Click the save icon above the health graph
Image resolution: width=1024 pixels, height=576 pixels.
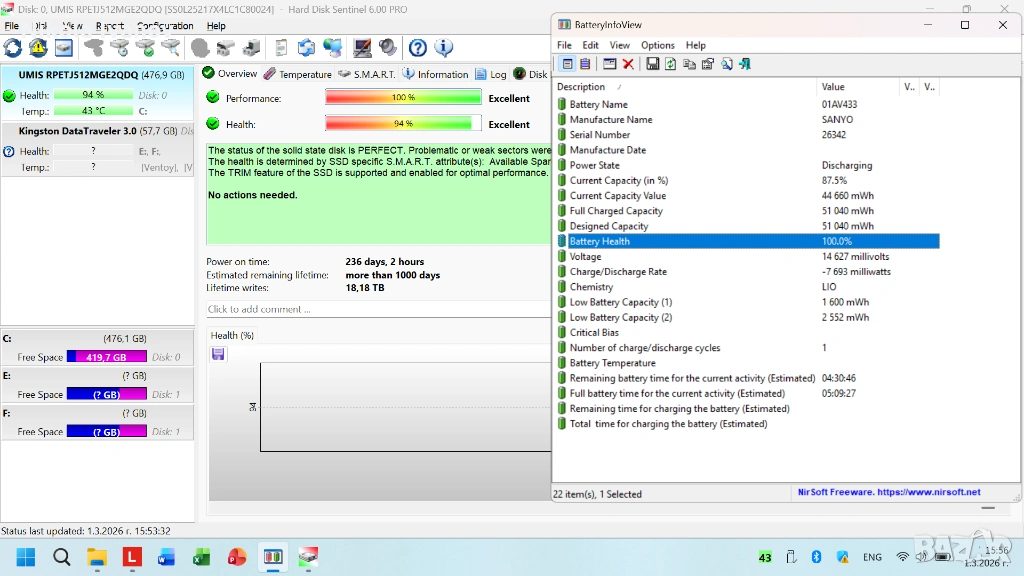(x=218, y=354)
